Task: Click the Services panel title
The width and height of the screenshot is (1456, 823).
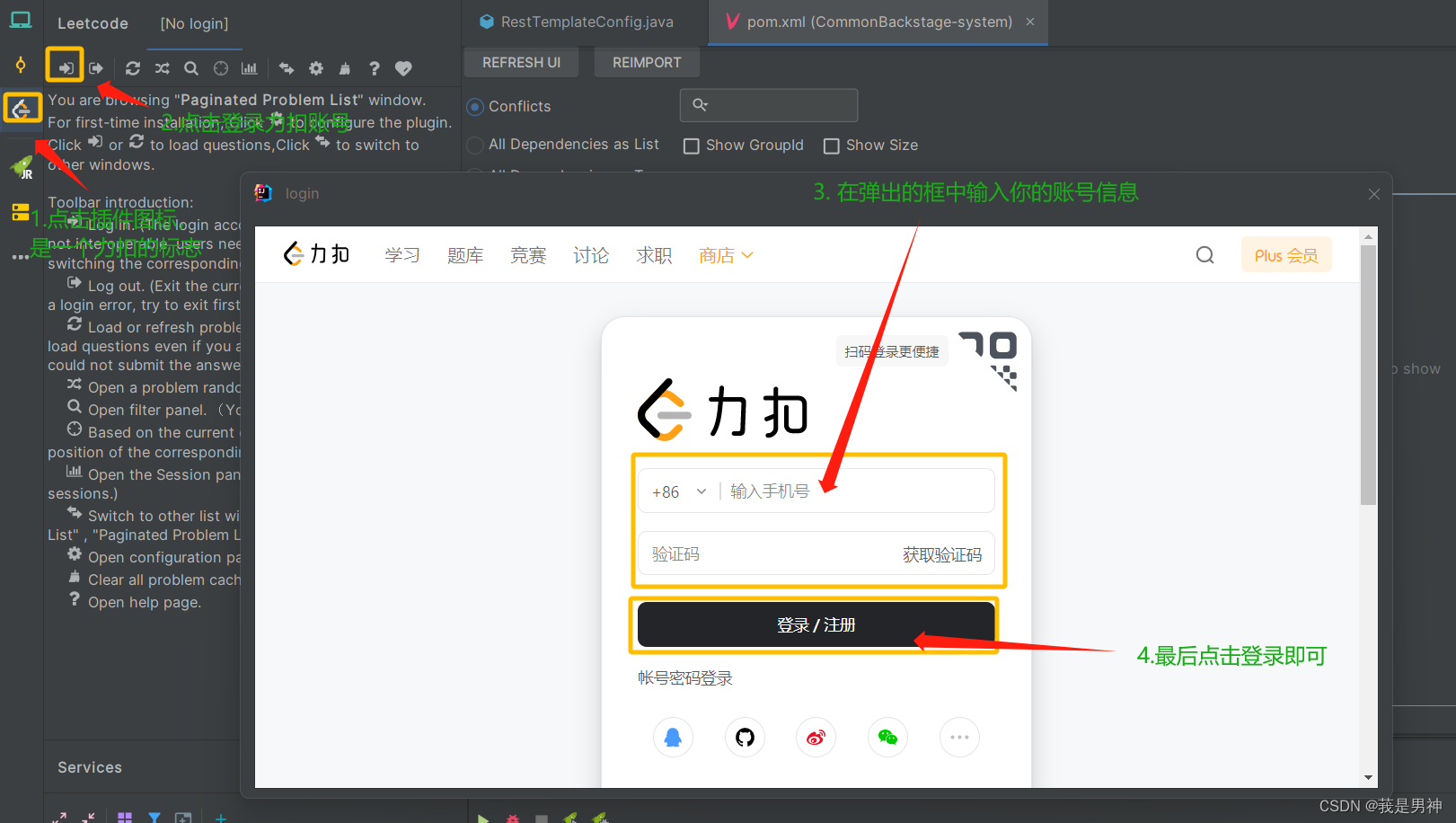Action: 90,767
